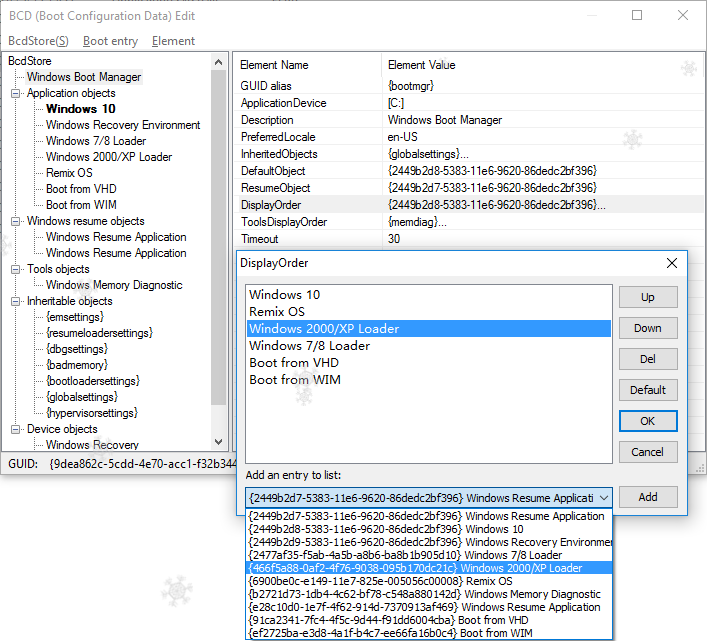Screen dimensions: 707x641
Task: Select {badmemory} in the tree
Action: (77, 365)
